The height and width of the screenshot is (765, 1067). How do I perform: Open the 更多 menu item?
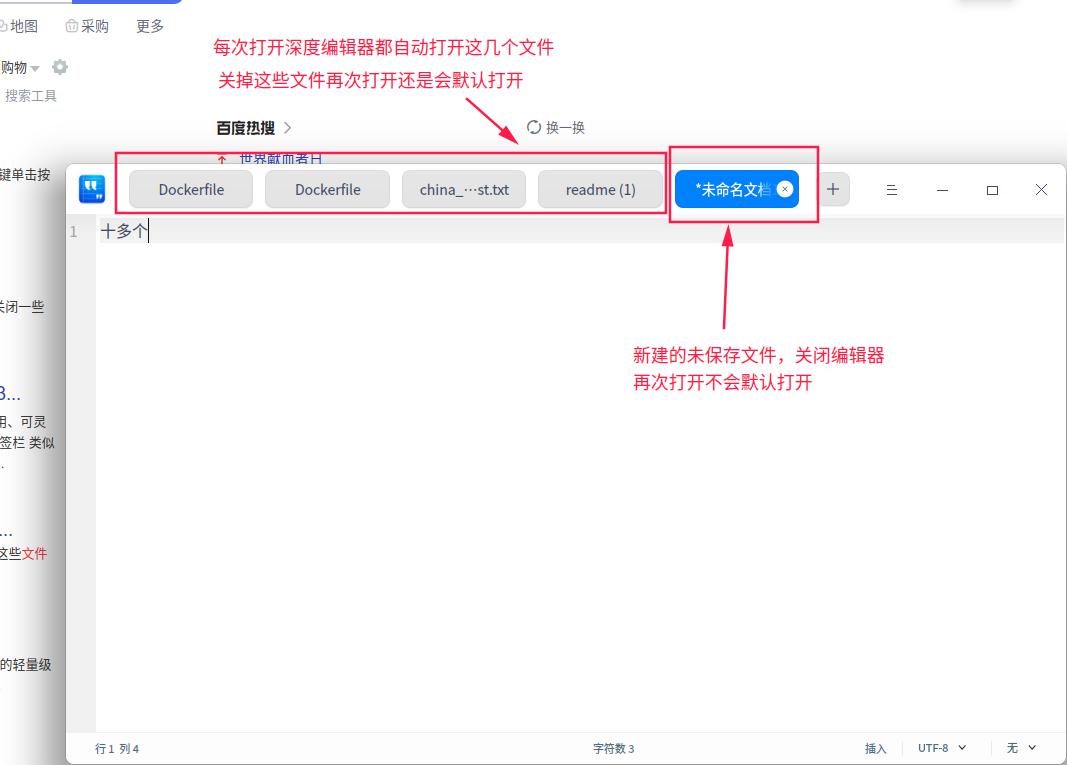pyautogui.click(x=149, y=26)
